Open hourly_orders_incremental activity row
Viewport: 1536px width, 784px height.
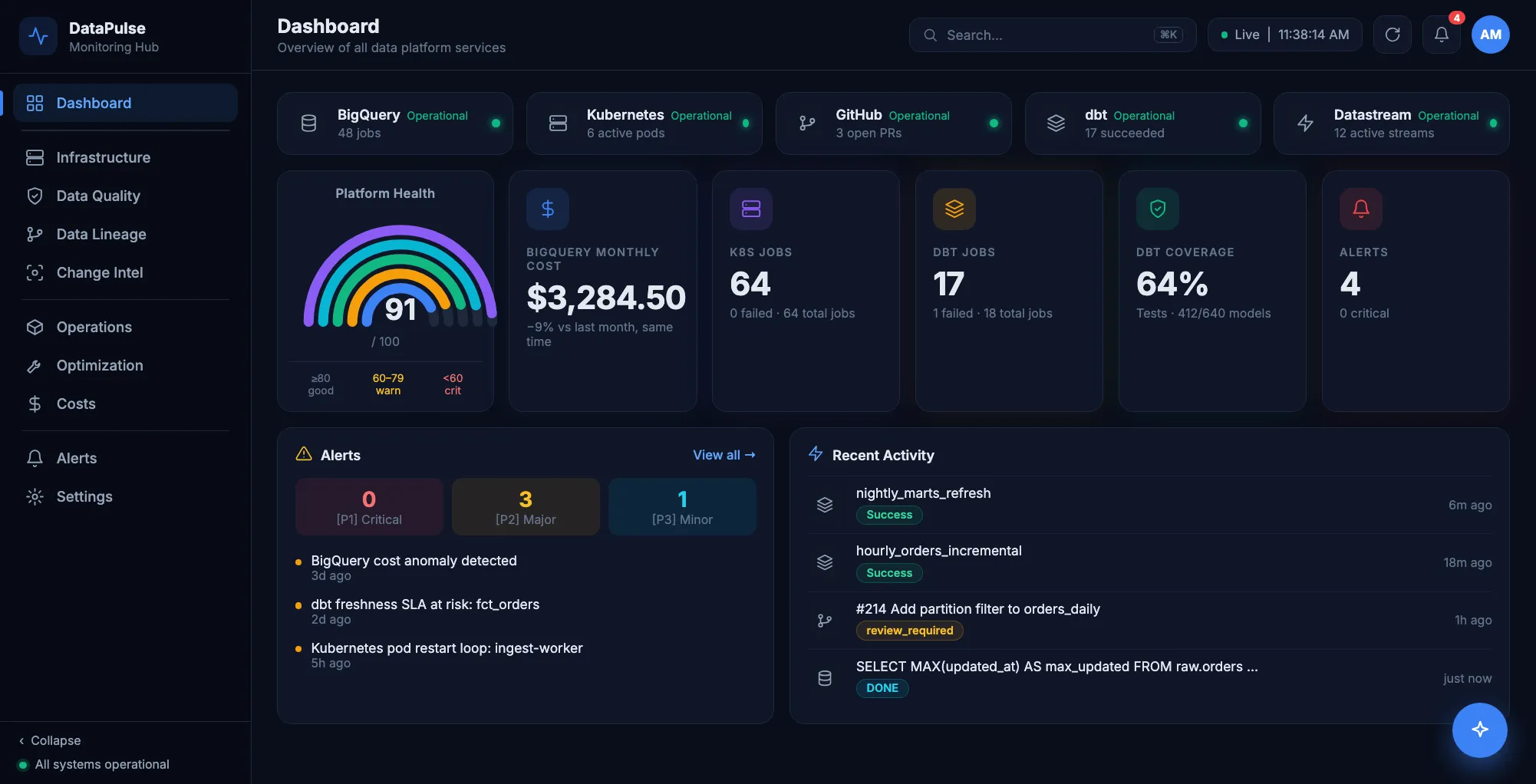coord(1149,562)
